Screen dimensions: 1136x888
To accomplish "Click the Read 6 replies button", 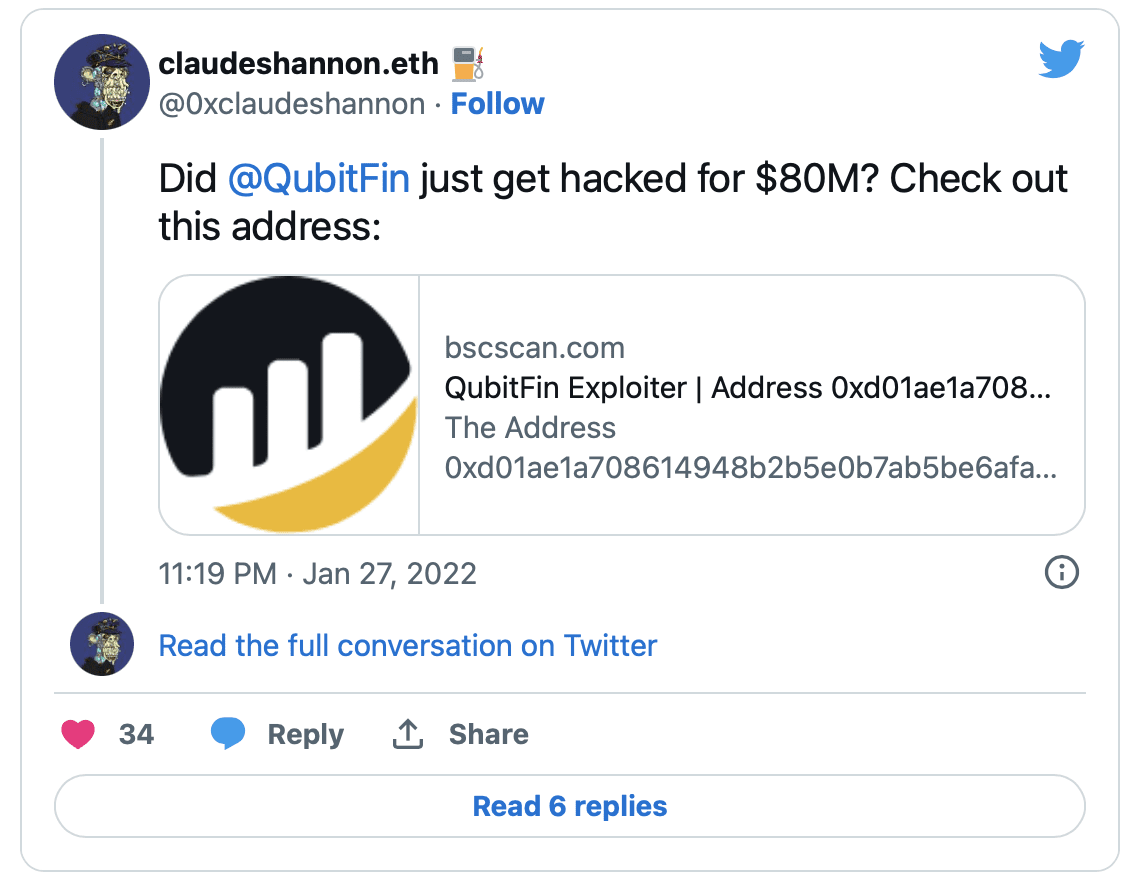I will [x=569, y=806].
